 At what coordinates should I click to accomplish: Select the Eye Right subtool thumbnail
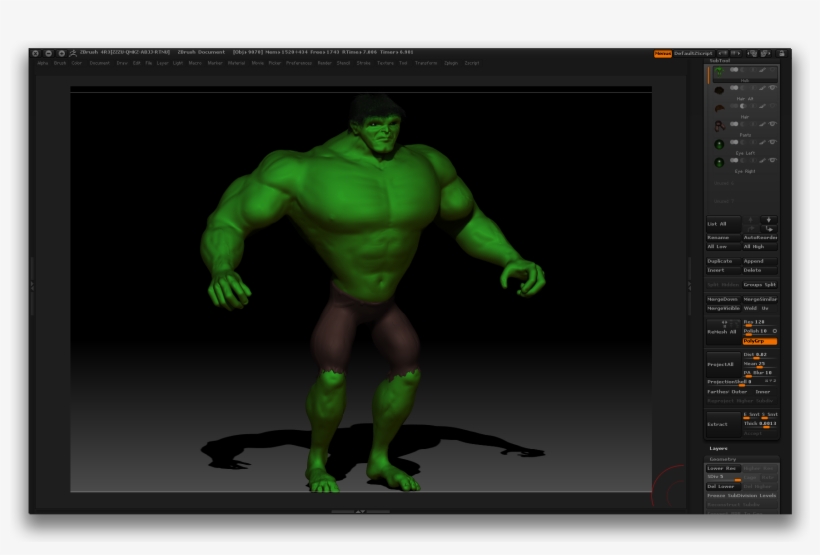click(719, 163)
